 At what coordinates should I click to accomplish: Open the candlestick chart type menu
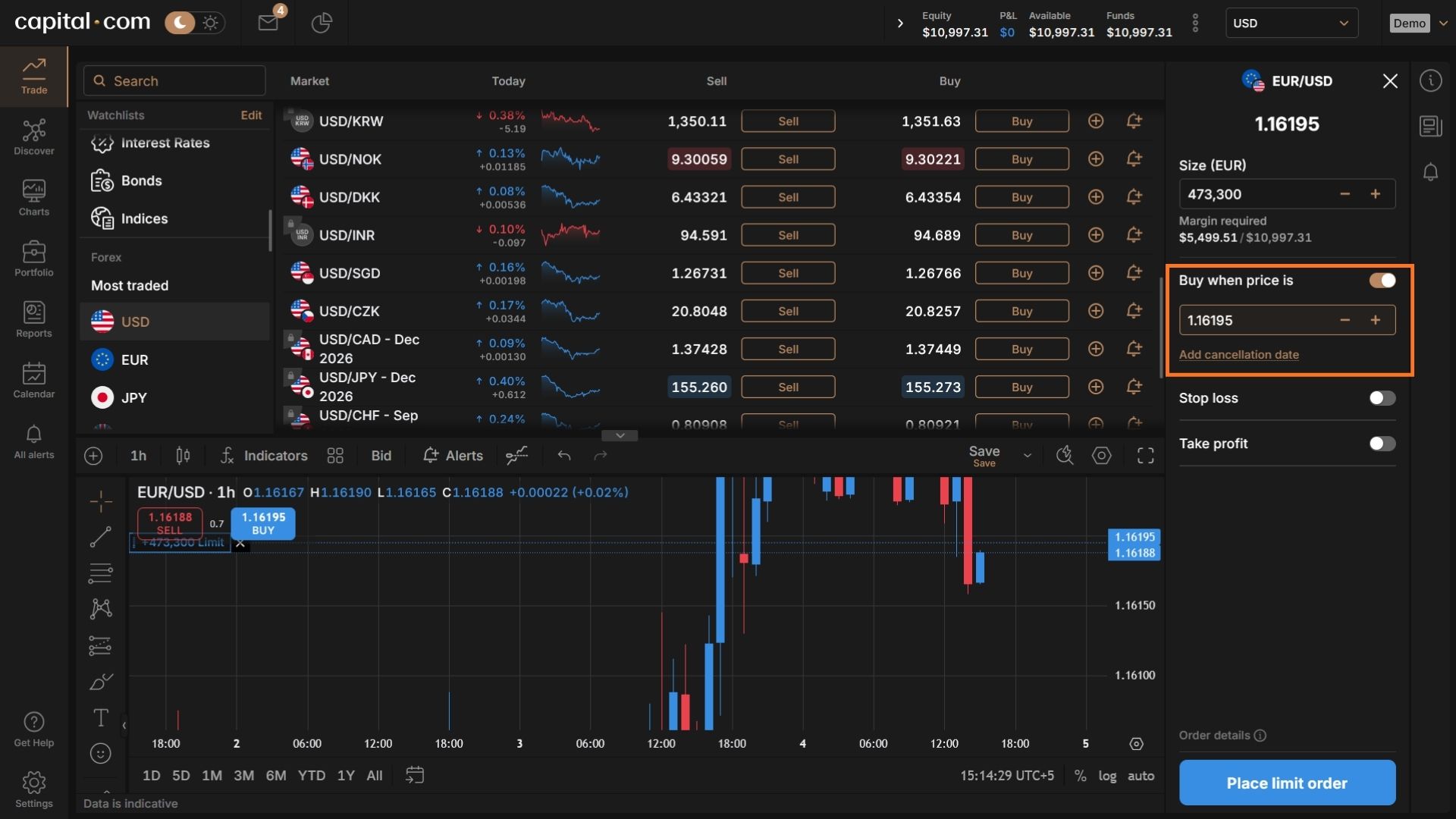pos(183,455)
